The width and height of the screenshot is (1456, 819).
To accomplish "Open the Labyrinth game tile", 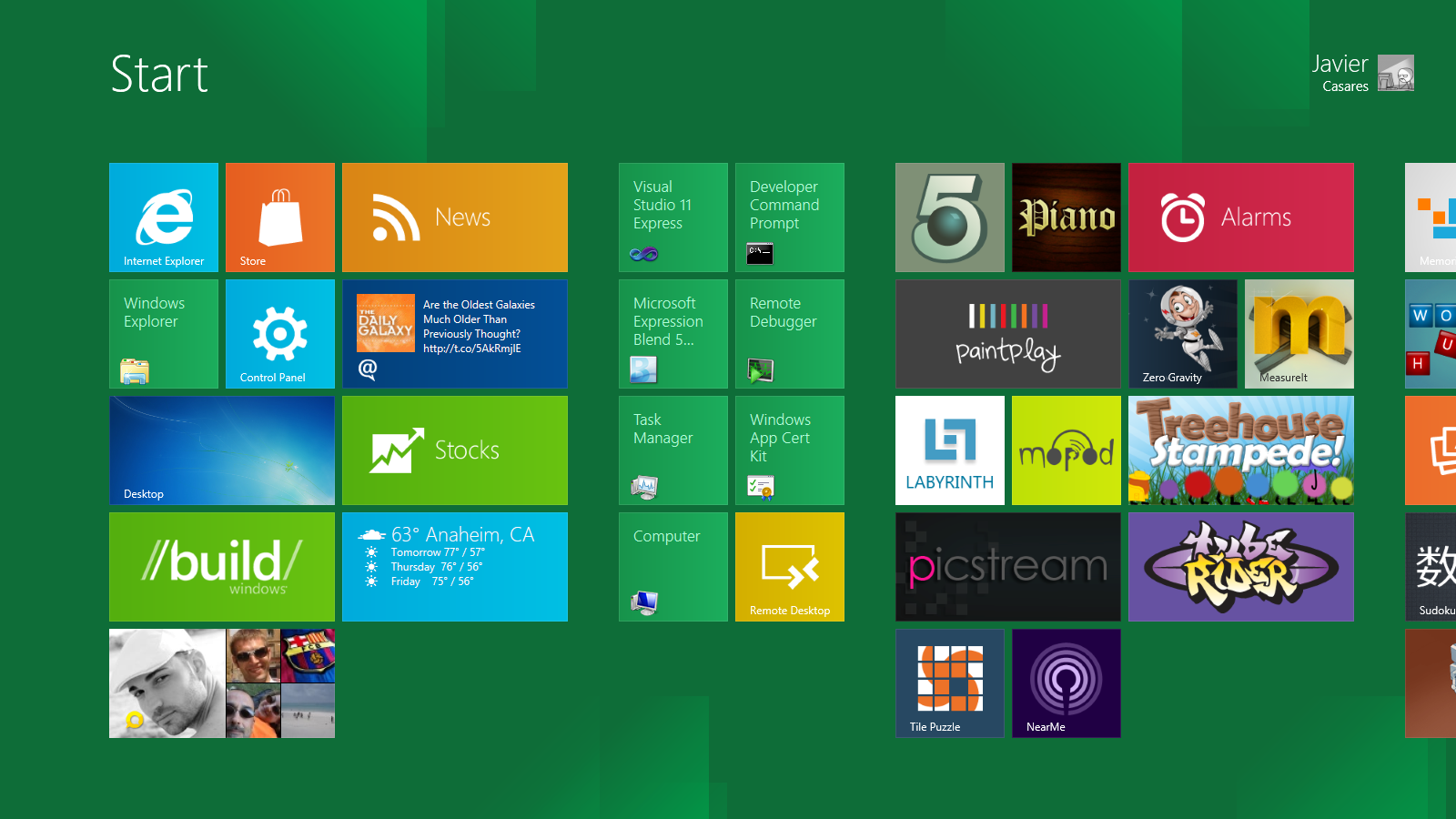I will click(x=950, y=450).
